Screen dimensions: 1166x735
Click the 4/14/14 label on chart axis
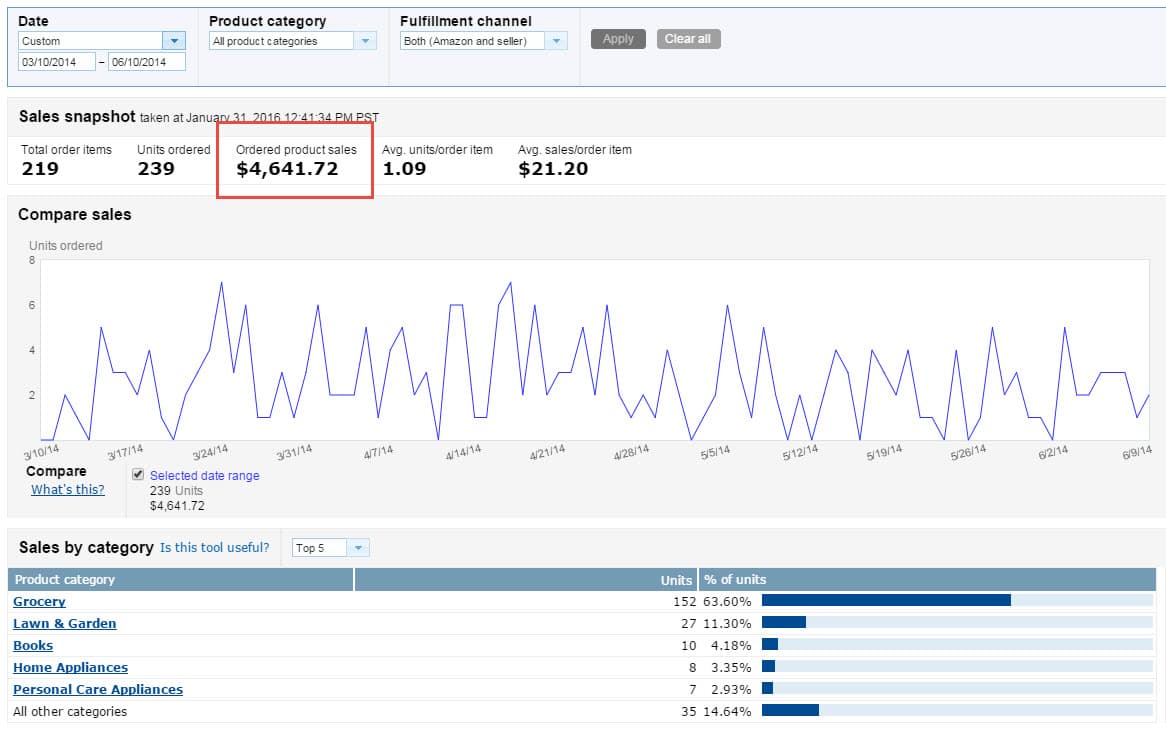click(463, 452)
